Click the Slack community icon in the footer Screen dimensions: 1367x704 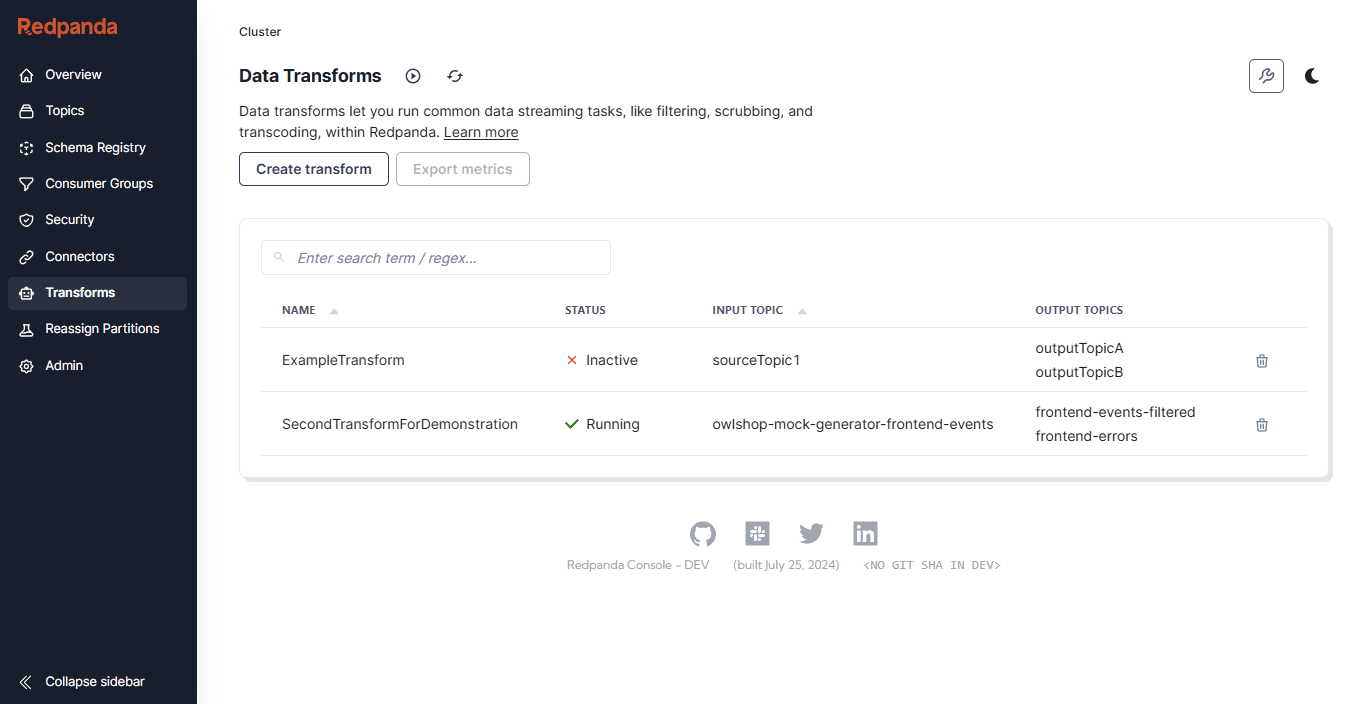[757, 533]
